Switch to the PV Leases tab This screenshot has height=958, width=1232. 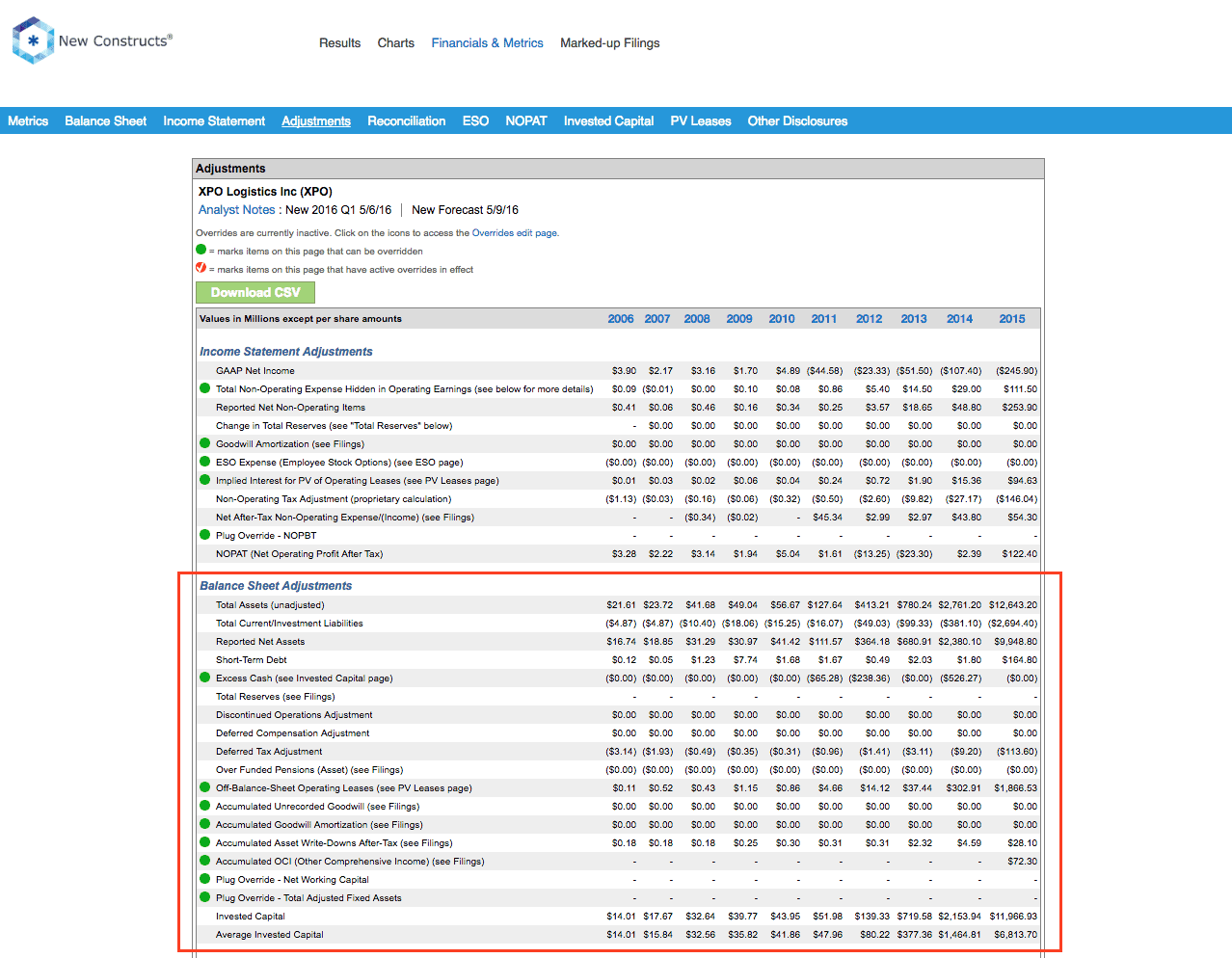(701, 121)
